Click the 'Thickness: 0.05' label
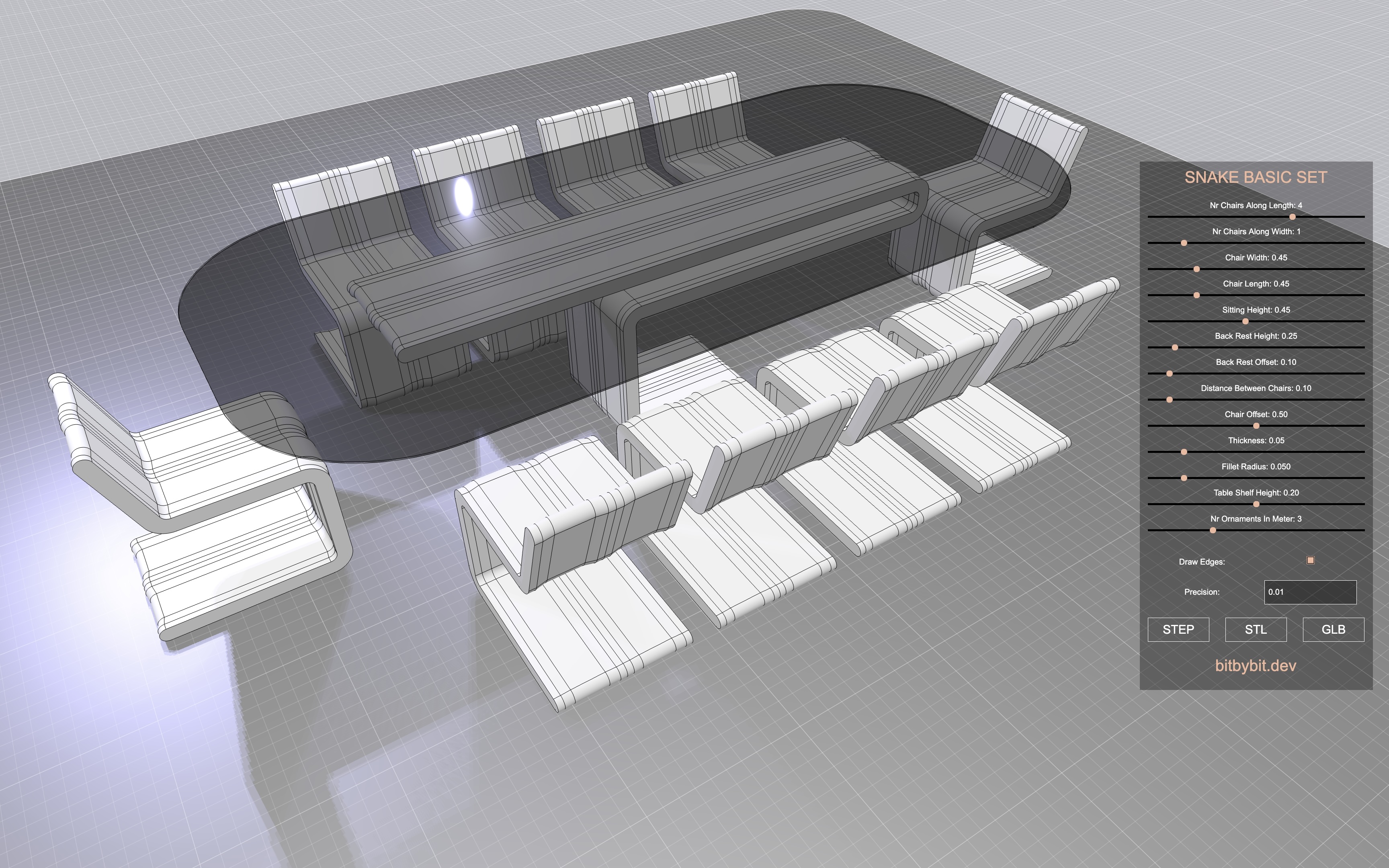The height and width of the screenshot is (868, 1389). tap(1256, 440)
